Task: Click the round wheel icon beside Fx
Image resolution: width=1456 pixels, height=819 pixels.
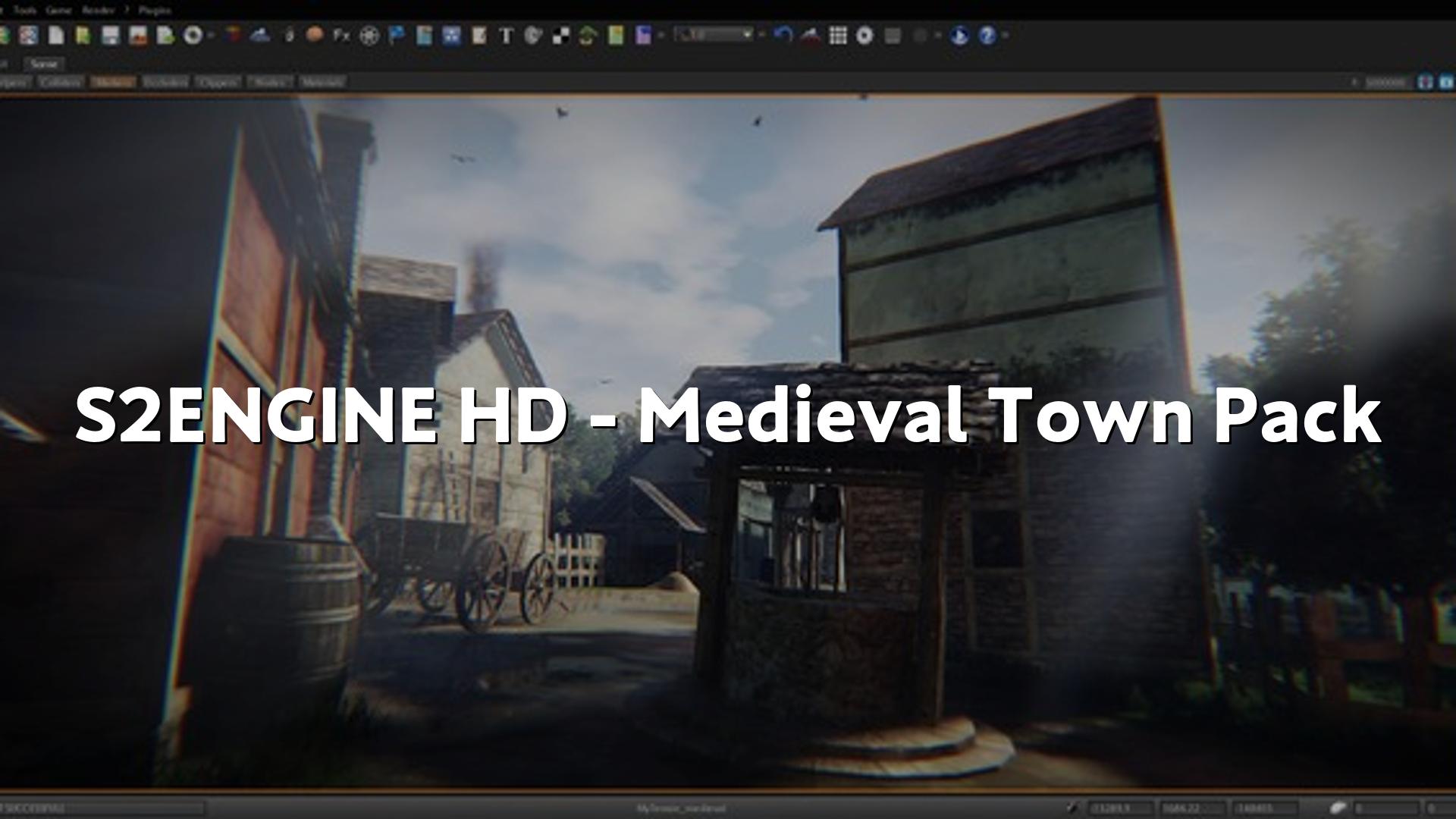Action: coord(369,35)
